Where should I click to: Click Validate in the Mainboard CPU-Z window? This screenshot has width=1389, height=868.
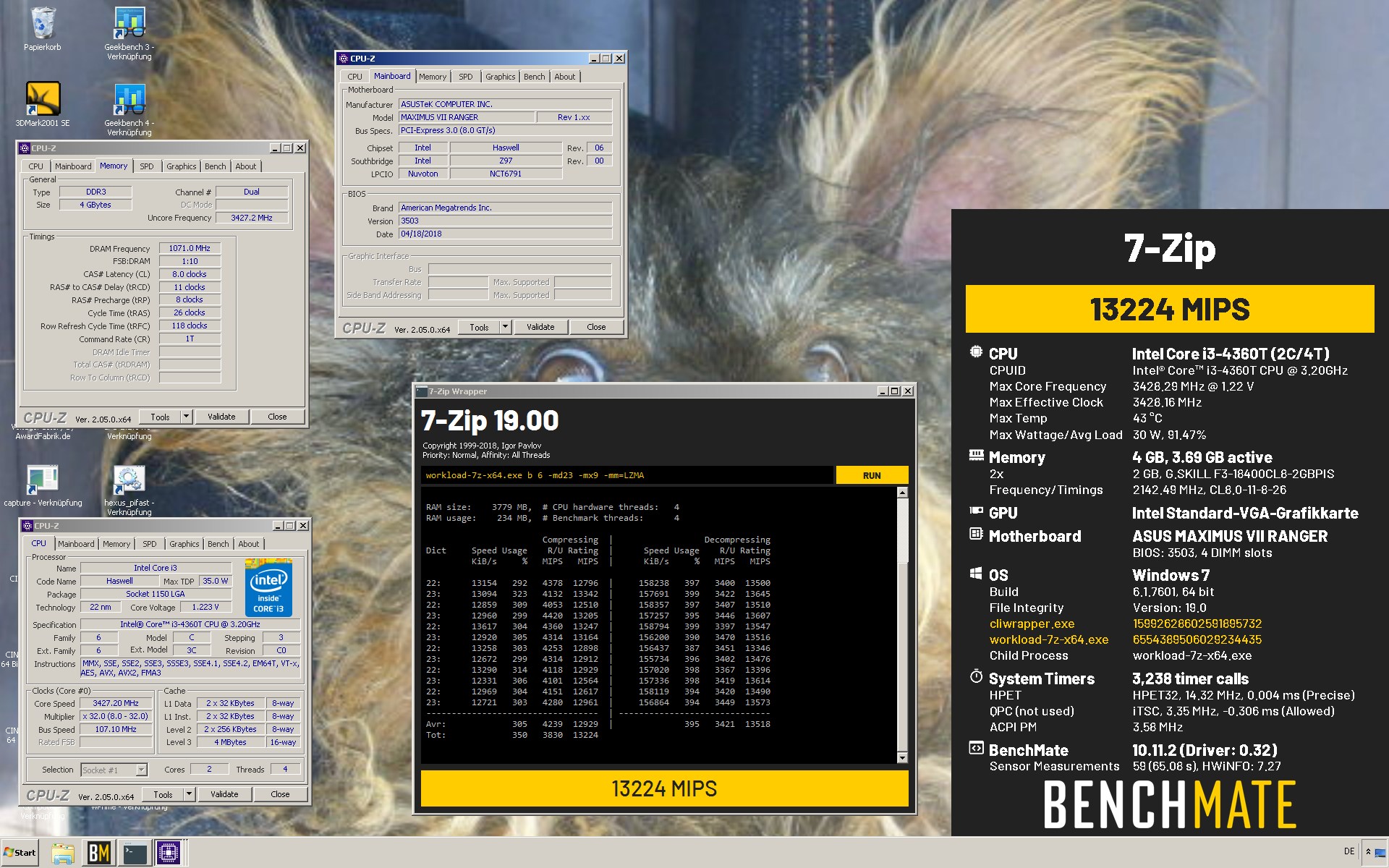pyautogui.click(x=540, y=327)
